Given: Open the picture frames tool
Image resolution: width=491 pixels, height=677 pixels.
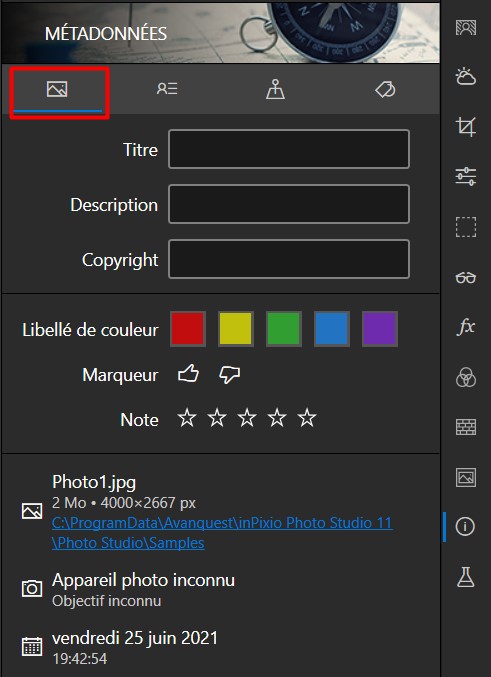Looking at the screenshot, I should coord(466,477).
